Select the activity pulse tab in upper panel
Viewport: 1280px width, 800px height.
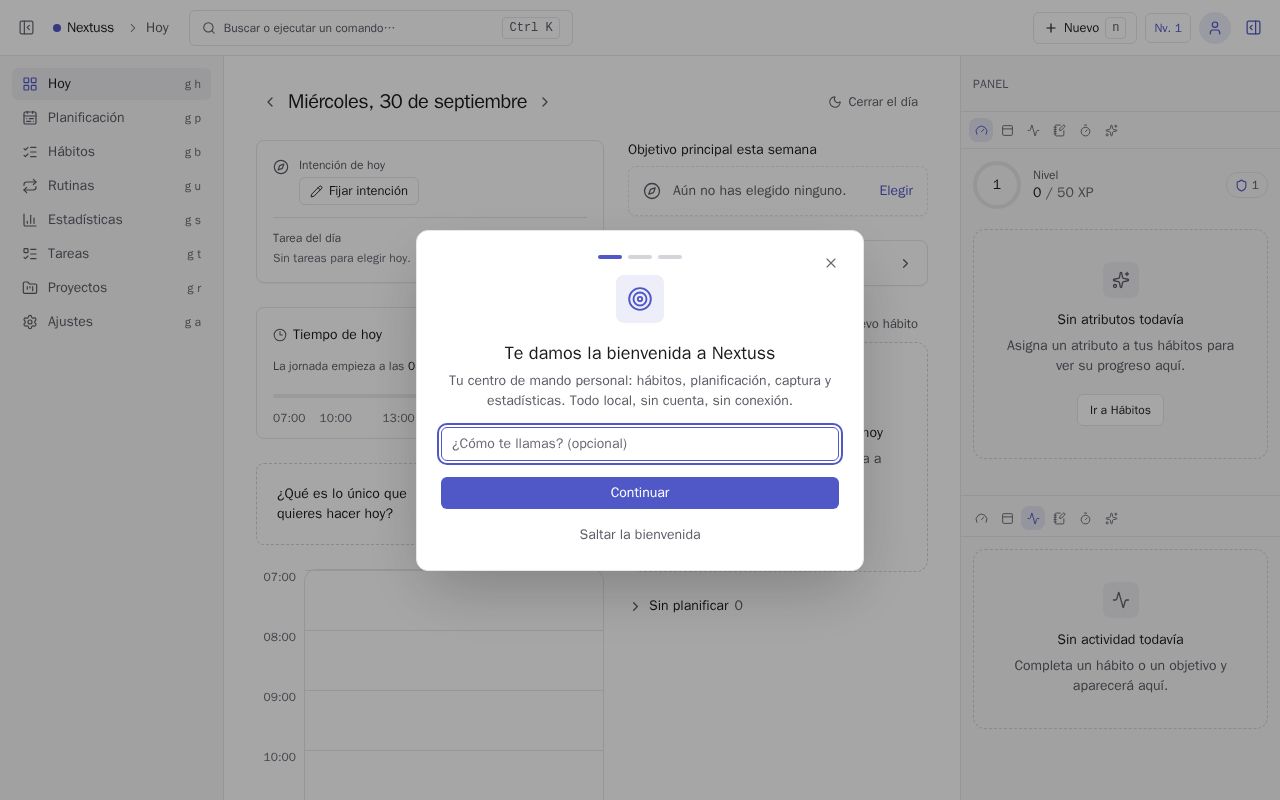(1033, 130)
